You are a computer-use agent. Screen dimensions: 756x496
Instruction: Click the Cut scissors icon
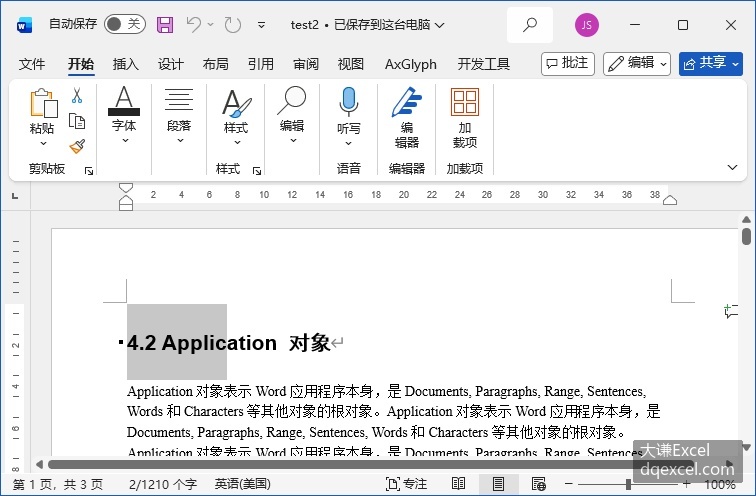tap(77, 95)
